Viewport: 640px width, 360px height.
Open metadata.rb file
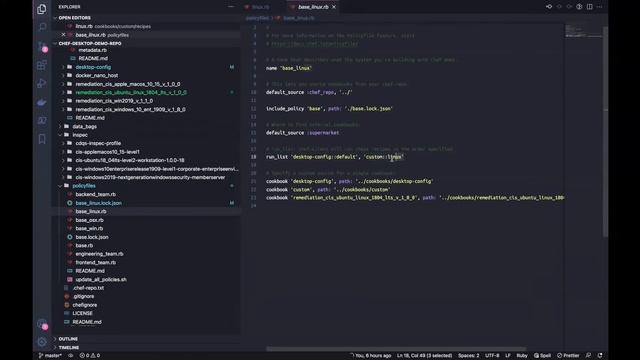click(x=92, y=50)
